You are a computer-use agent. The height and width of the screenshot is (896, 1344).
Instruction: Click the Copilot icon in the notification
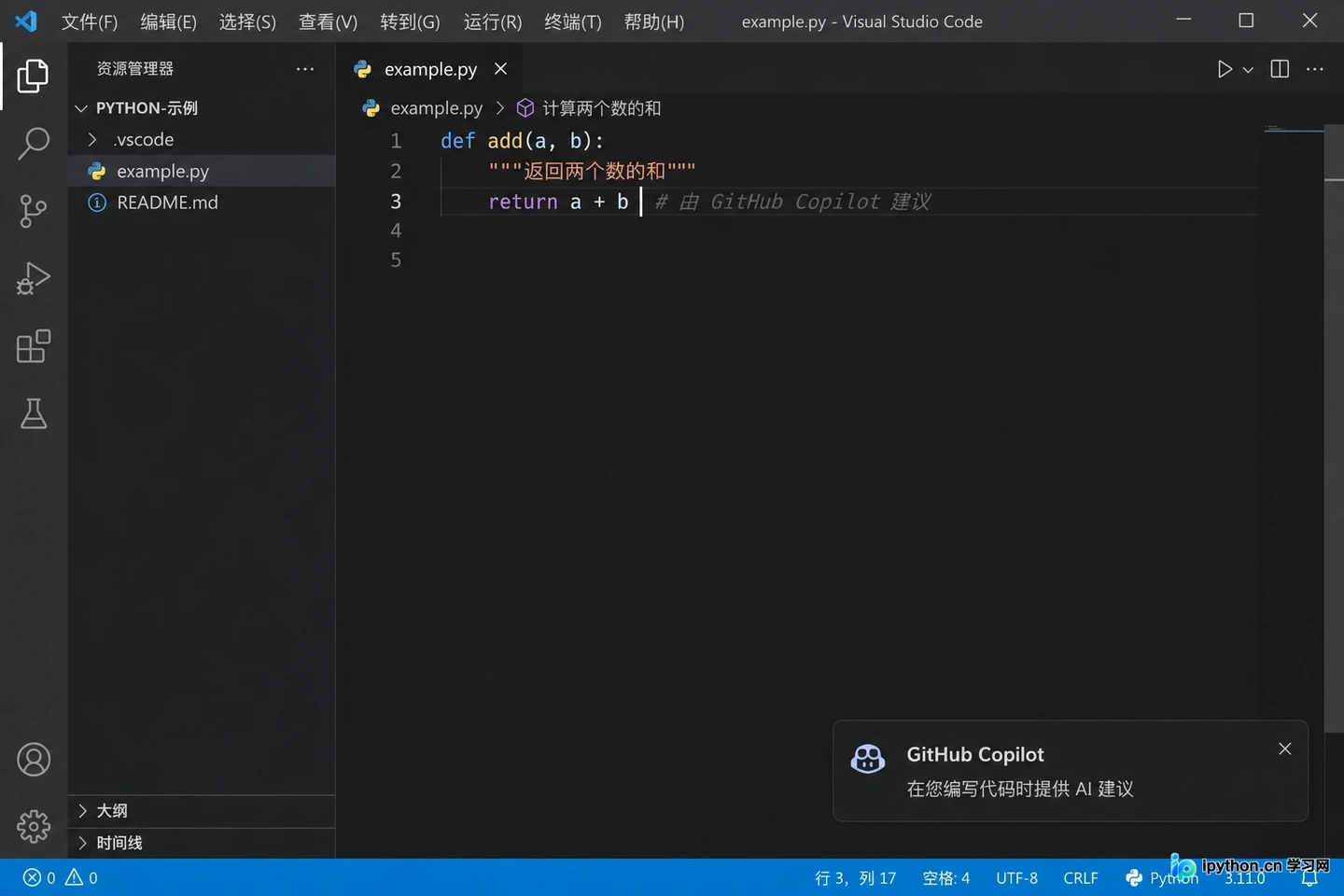click(868, 759)
